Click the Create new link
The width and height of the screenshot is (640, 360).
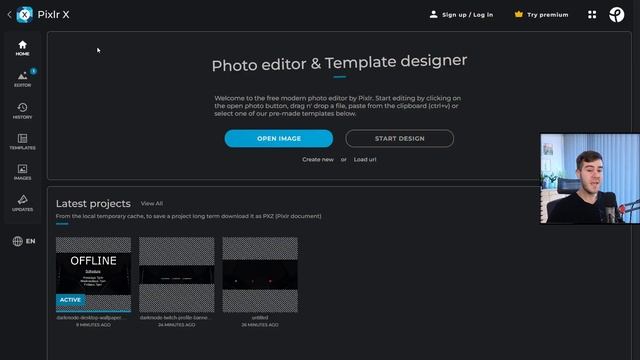coord(318,160)
